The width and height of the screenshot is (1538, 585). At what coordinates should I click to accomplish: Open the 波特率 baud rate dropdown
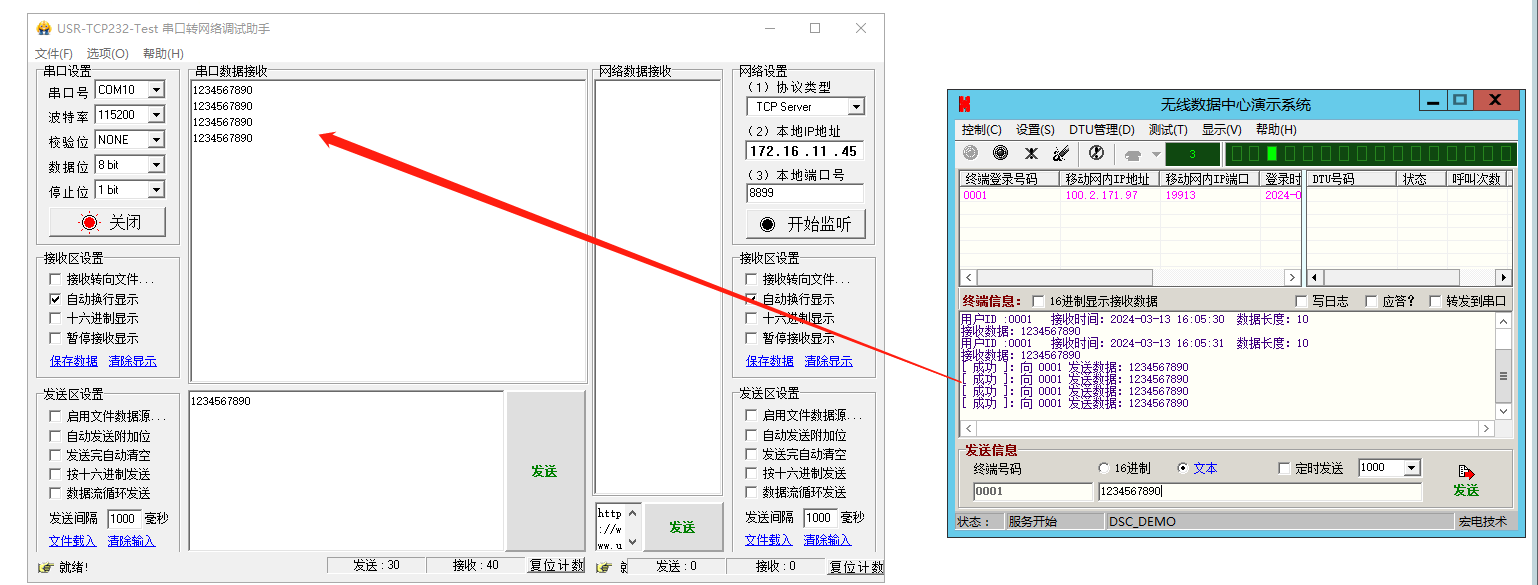(x=155, y=115)
